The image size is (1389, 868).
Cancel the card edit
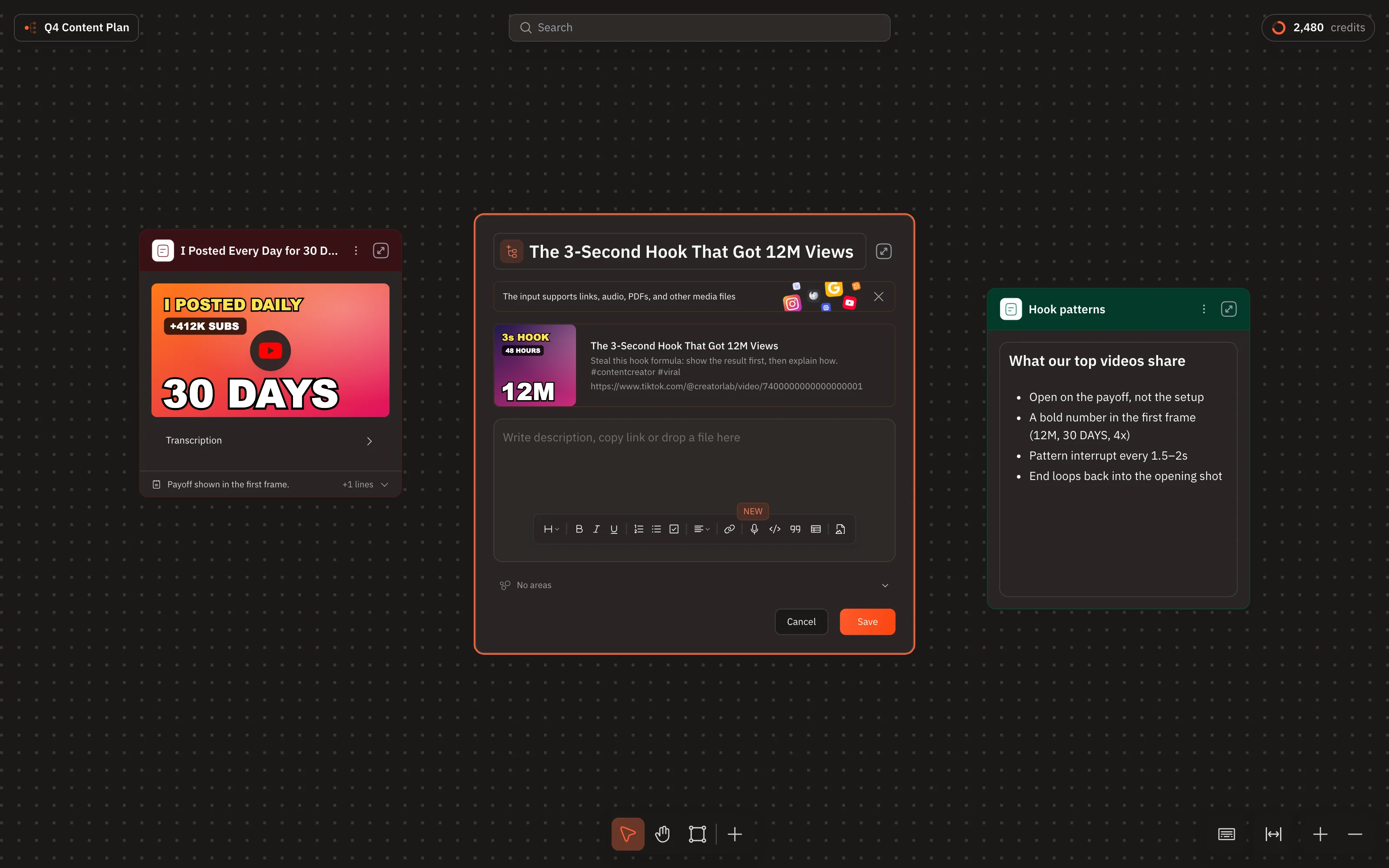pyautogui.click(x=801, y=622)
